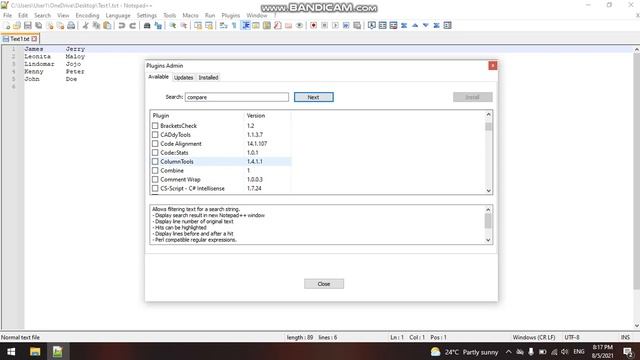Screen dimensions: 640x360
Task: Toggle Word Wrap toolbar icon
Action: (x=223, y=25)
